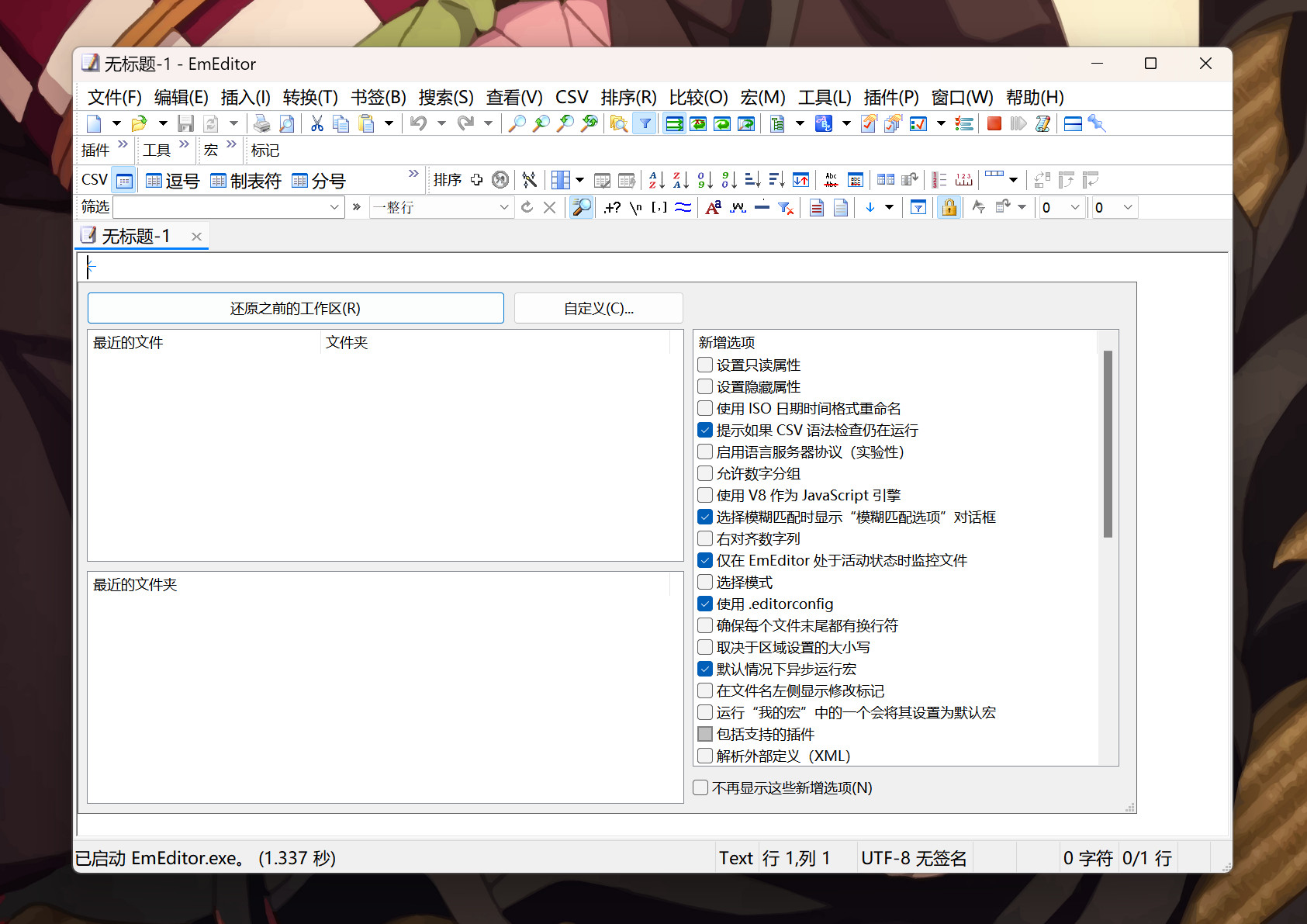The width and height of the screenshot is (1307, 924).
Task: Click the Print icon
Action: [262, 124]
